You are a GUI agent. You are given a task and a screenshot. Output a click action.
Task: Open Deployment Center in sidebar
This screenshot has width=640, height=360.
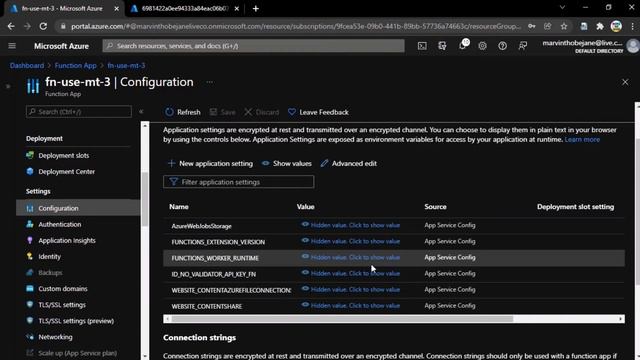(x=67, y=172)
